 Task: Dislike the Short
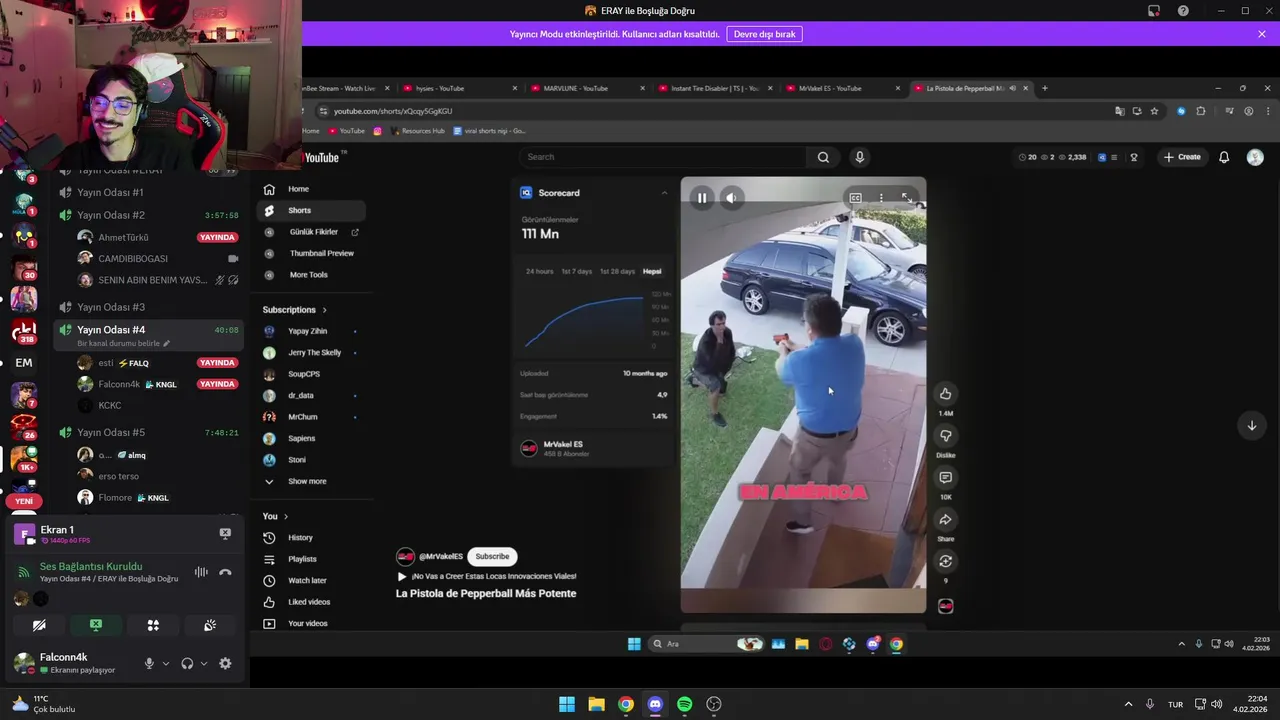(945, 435)
